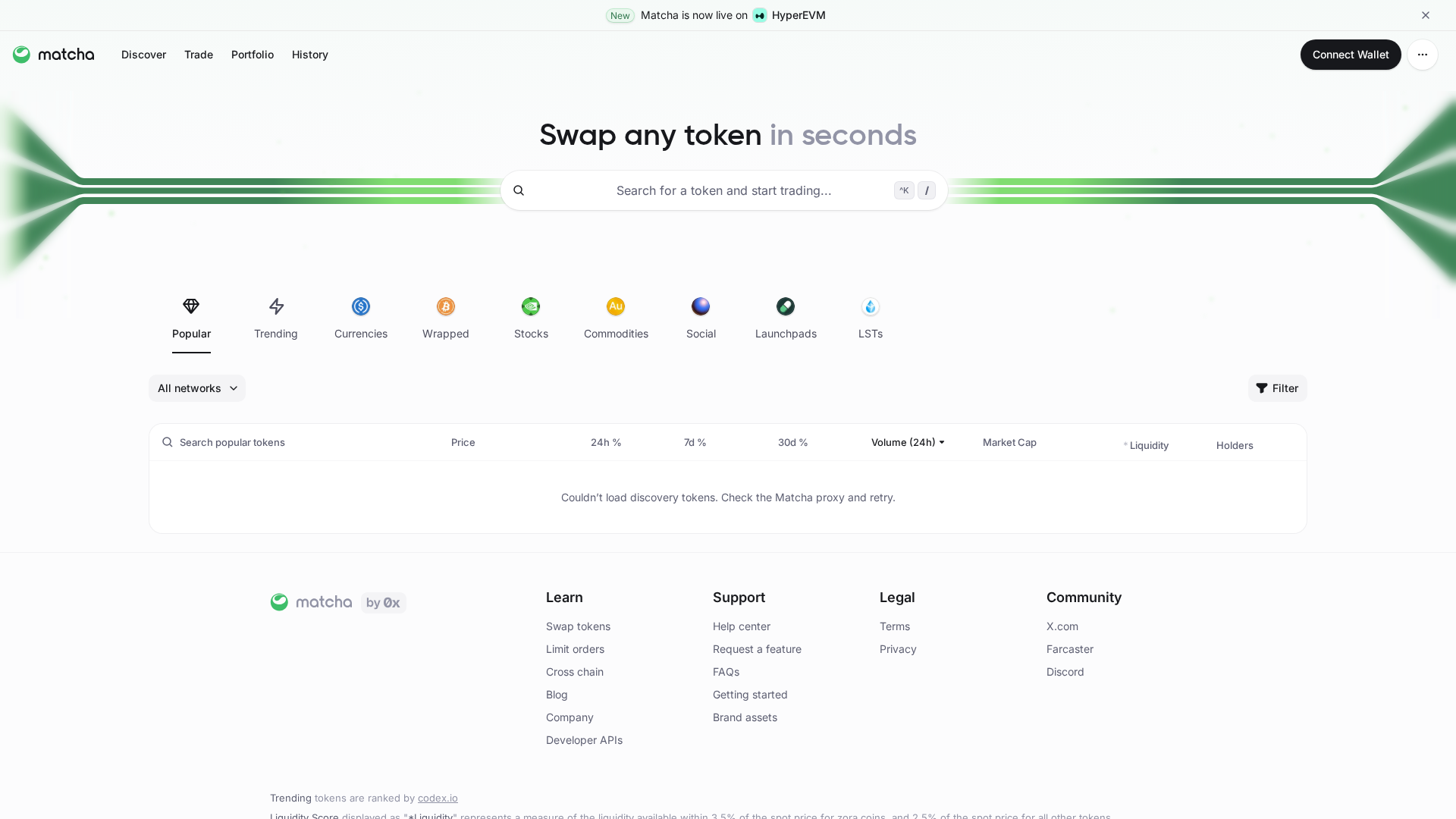Open the Discover nav item
This screenshot has width=1456, height=819.
pyautogui.click(x=143, y=55)
